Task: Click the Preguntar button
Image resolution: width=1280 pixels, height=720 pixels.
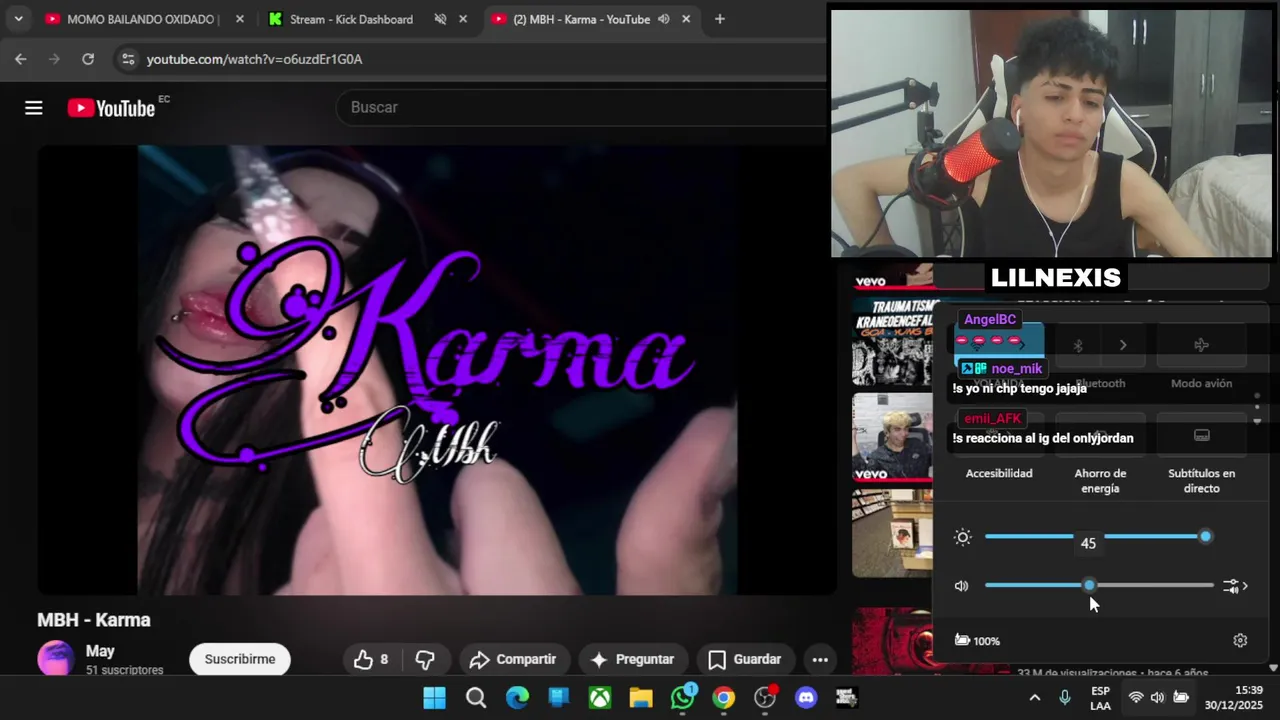Action: point(632,659)
